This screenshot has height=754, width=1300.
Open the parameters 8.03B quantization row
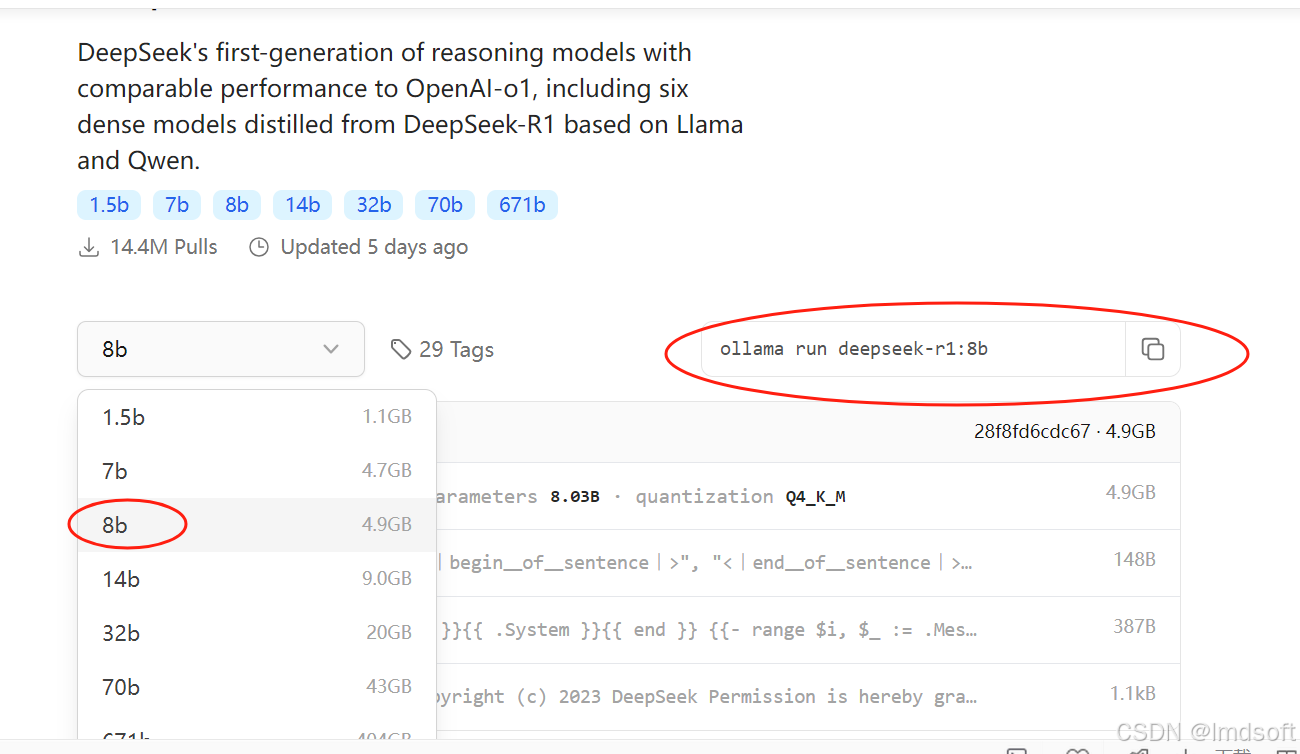click(x=808, y=496)
